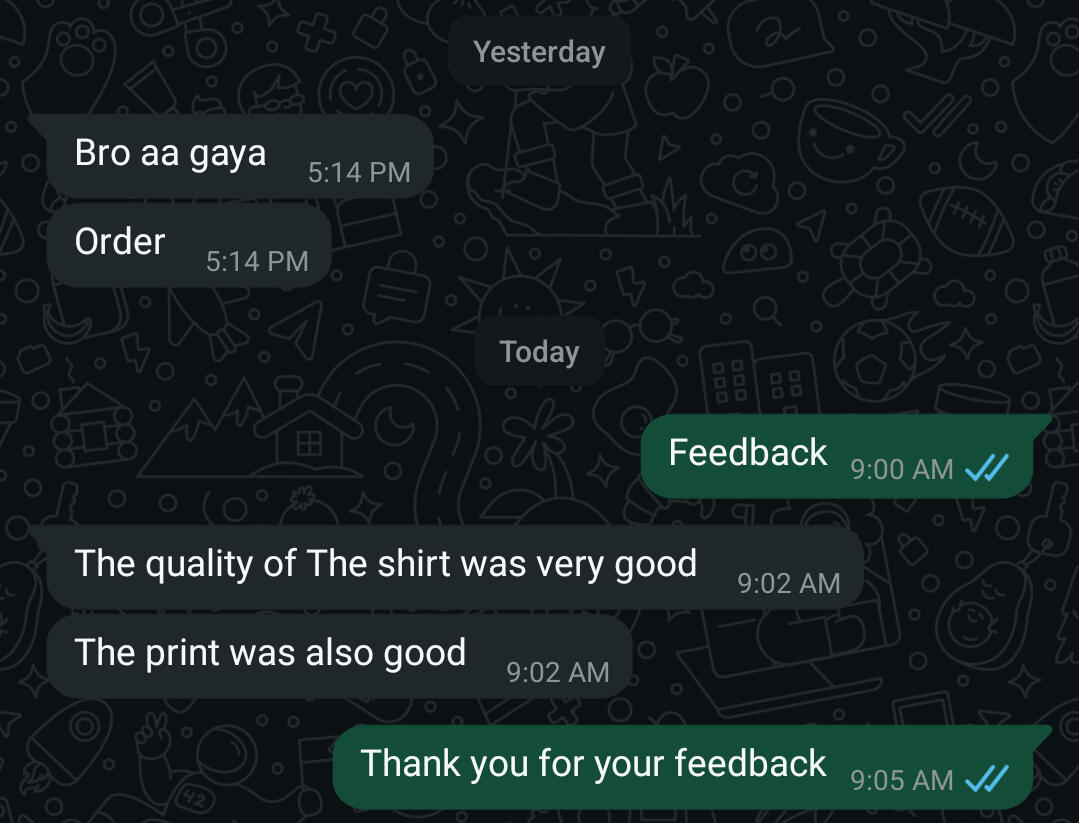This screenshot has height=823, width=1079.
Task: Tap the Today date chip
Action: pos(540,352)
